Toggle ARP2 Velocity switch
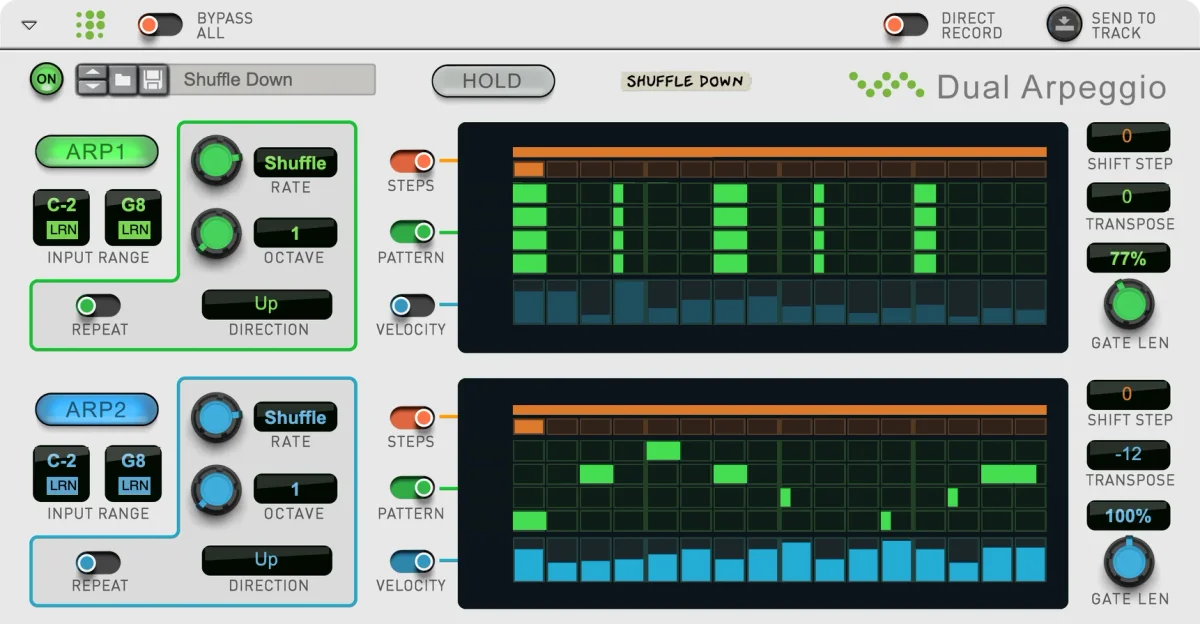The height and width of the screenshot is (624, 1200). point(412,561)
